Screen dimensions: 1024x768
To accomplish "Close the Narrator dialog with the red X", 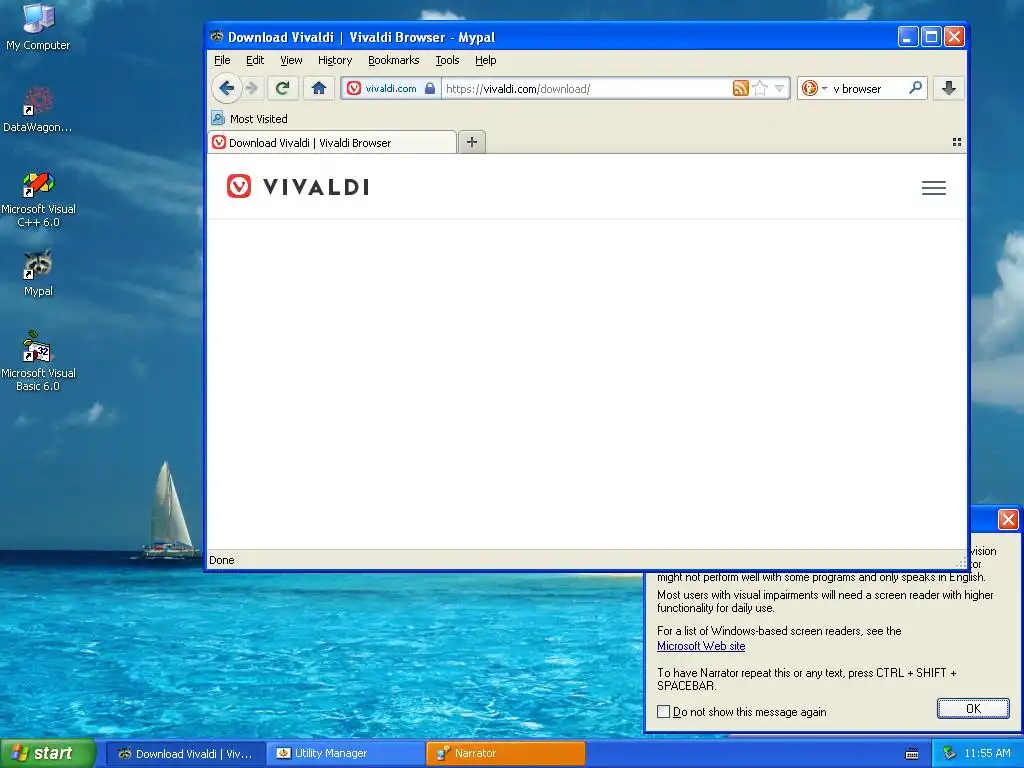I will coord(1008,520).
